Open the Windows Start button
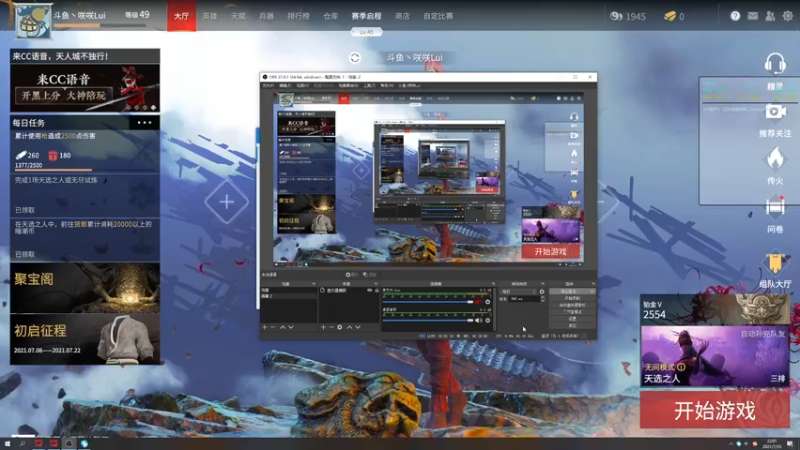 click(x=7, y=443)
